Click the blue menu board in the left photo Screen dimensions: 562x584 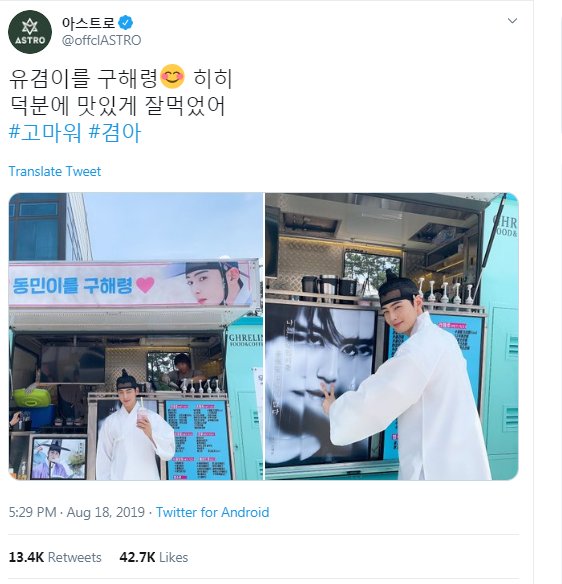click(x=196, y=440)
